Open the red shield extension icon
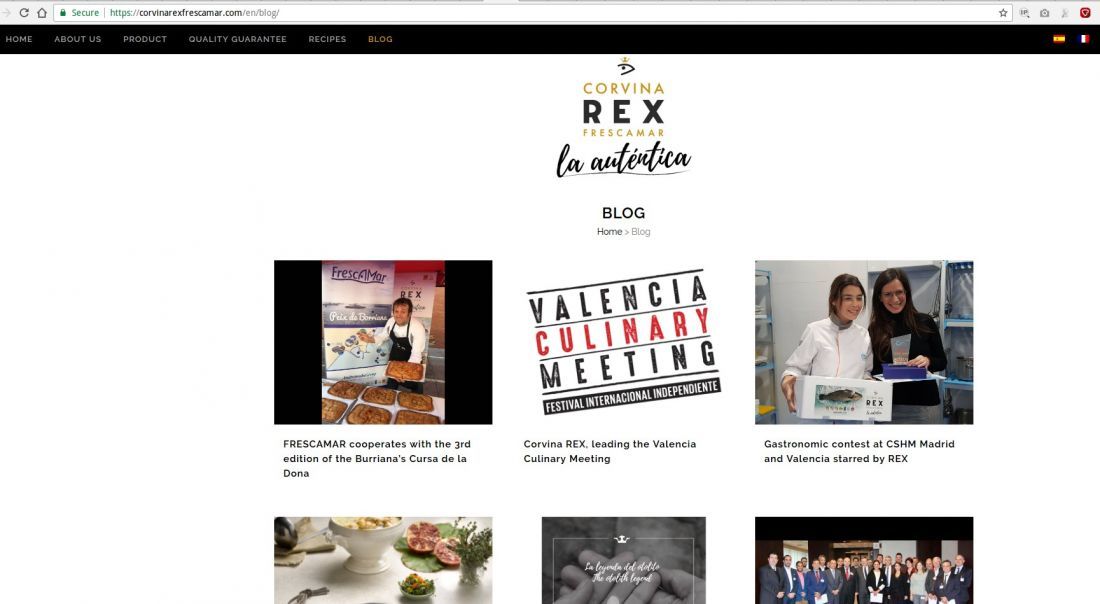Screen dimensions: 1100x604 pos(1085,13)
